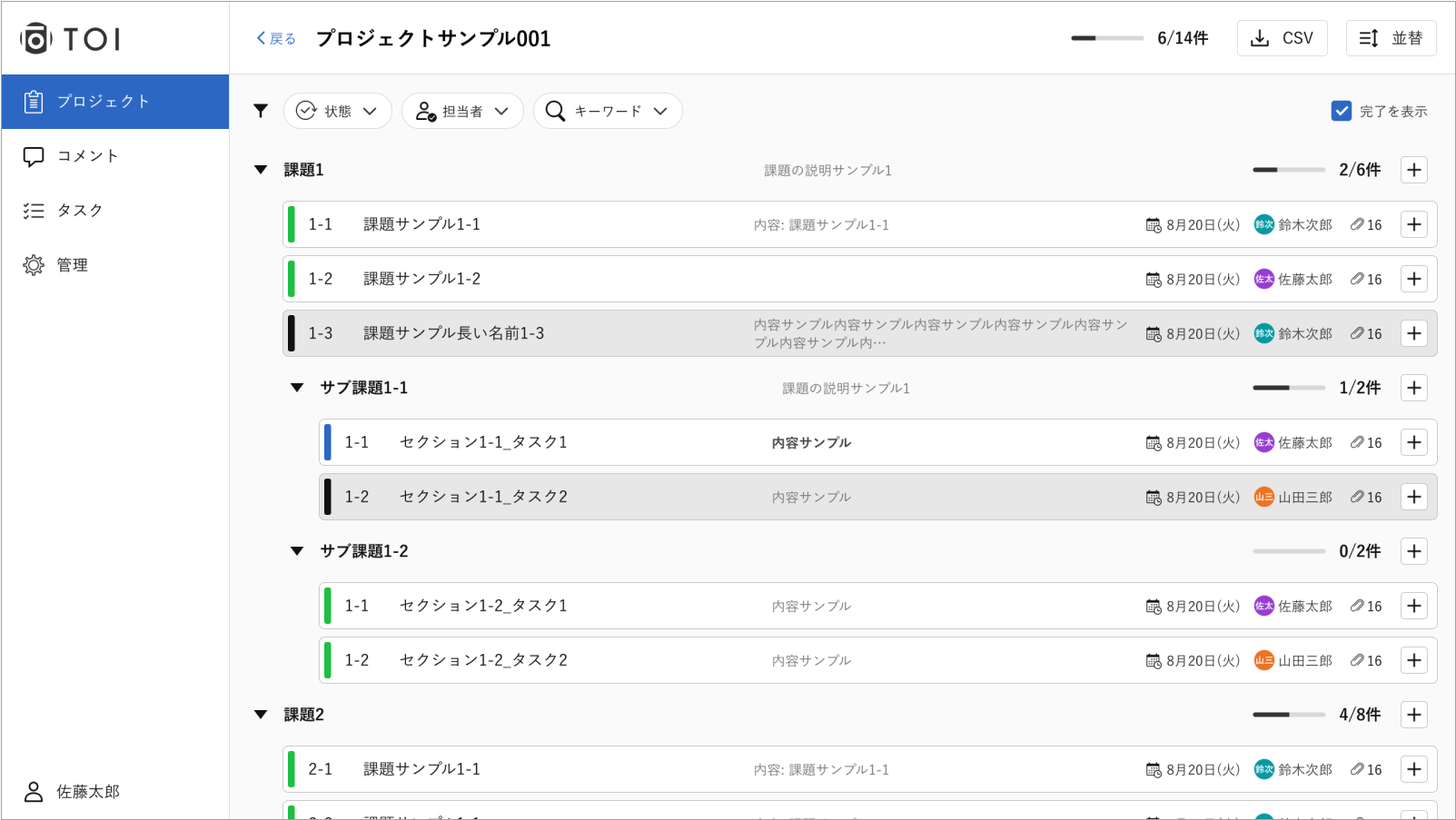
Task: Open the キーワード search dropdown
Action: [x=607, y=111]
